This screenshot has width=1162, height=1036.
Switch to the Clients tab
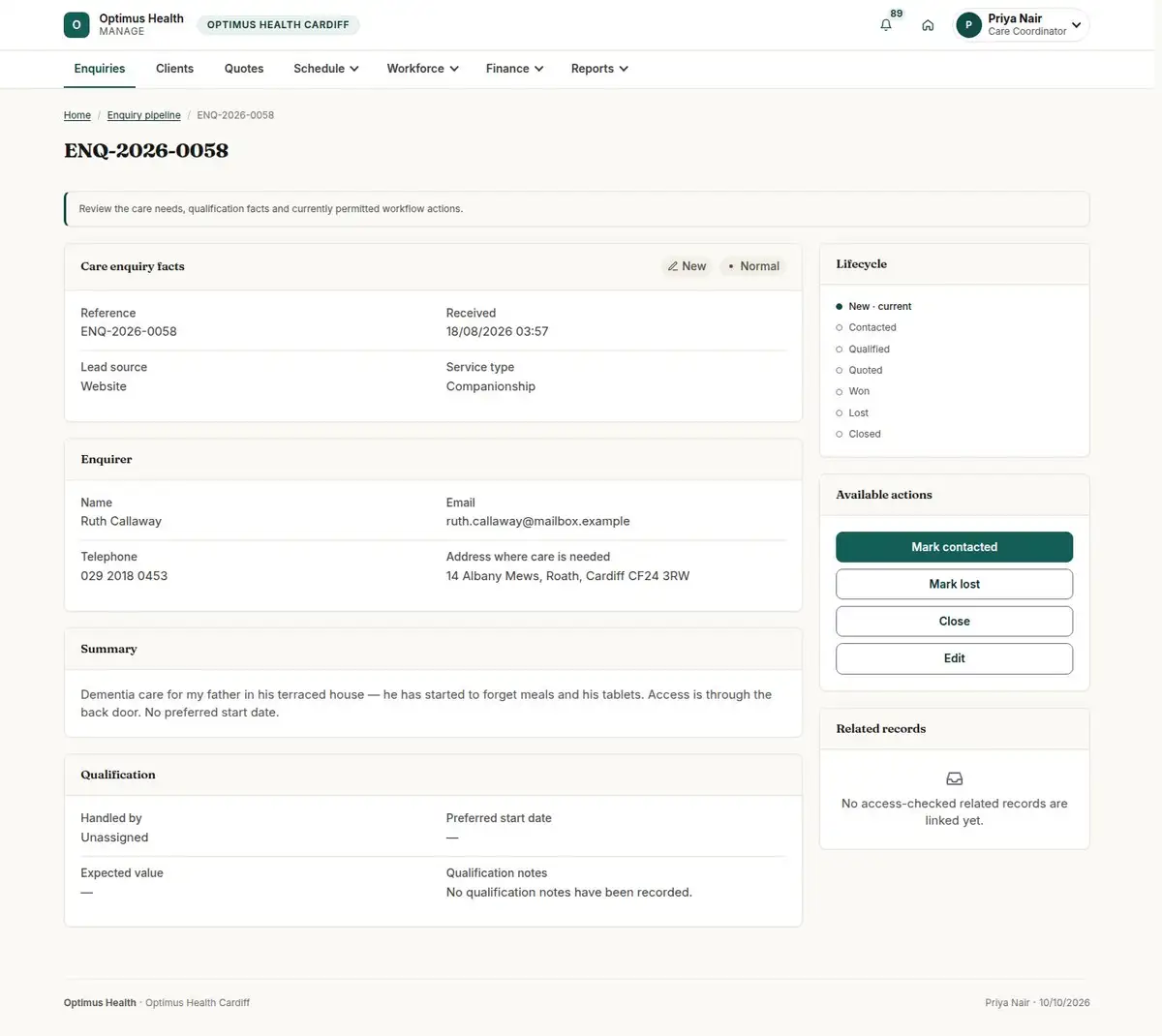coord(174,69)
